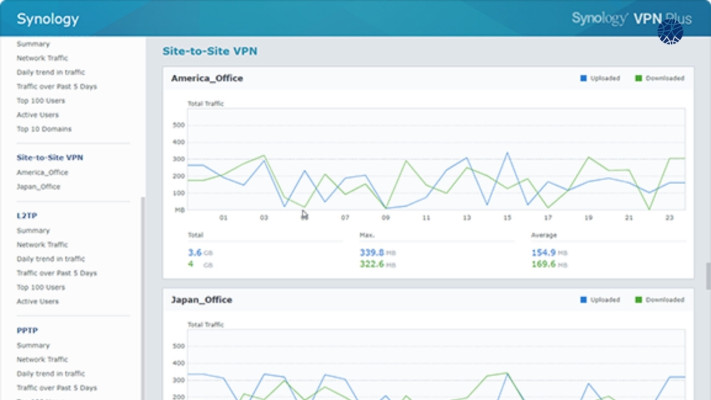The height and width of the screenshot is (400, 711).
Task: Open Top 10 Domains in sidebar
Action: pos(44,129)
